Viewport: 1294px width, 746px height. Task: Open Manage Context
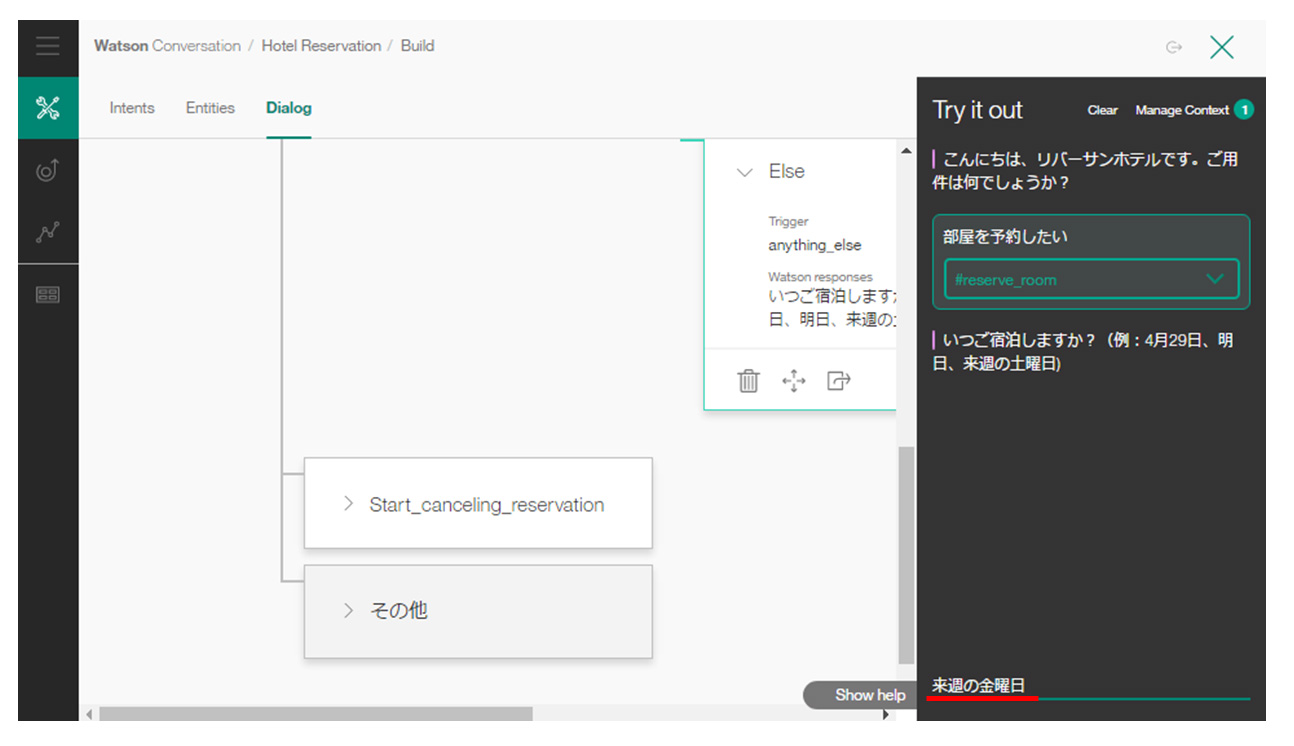1182,110
